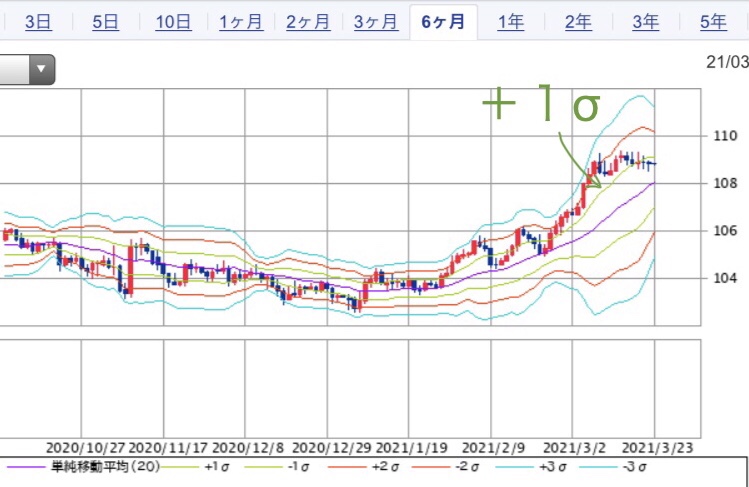The image size is (749, 487).
Task: Show the 1ヶ月 chart period
Action: [241, 22]
